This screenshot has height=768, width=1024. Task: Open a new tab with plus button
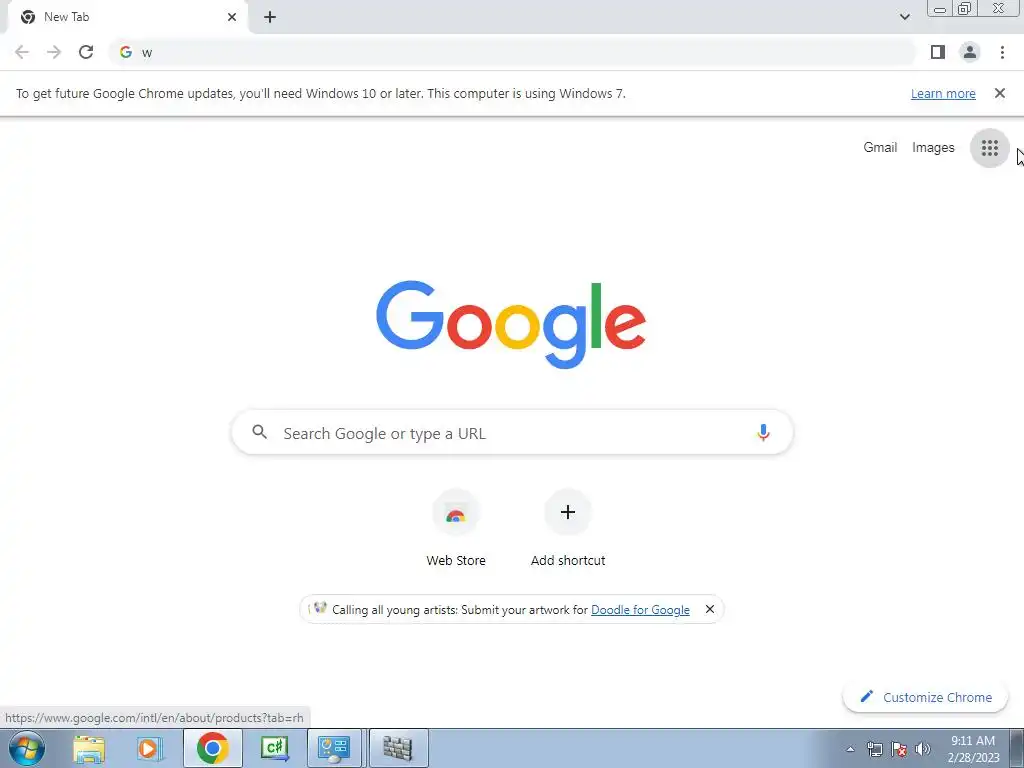click(270, 17)
